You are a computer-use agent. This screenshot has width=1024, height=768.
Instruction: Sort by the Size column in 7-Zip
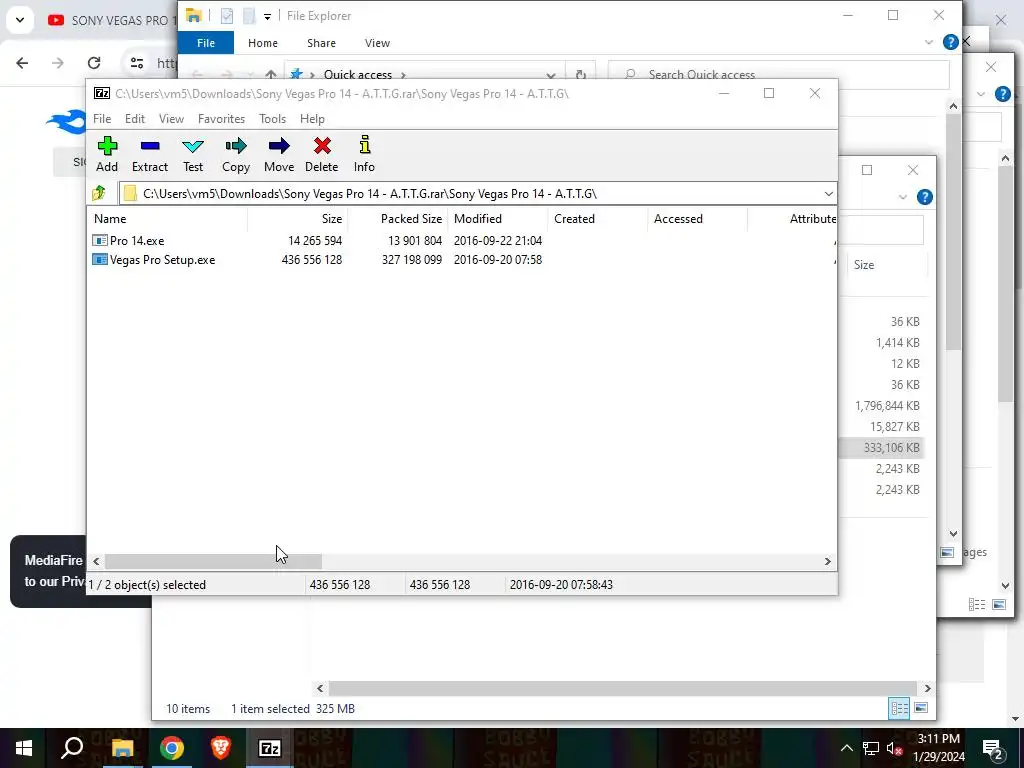tap(298, 219)
